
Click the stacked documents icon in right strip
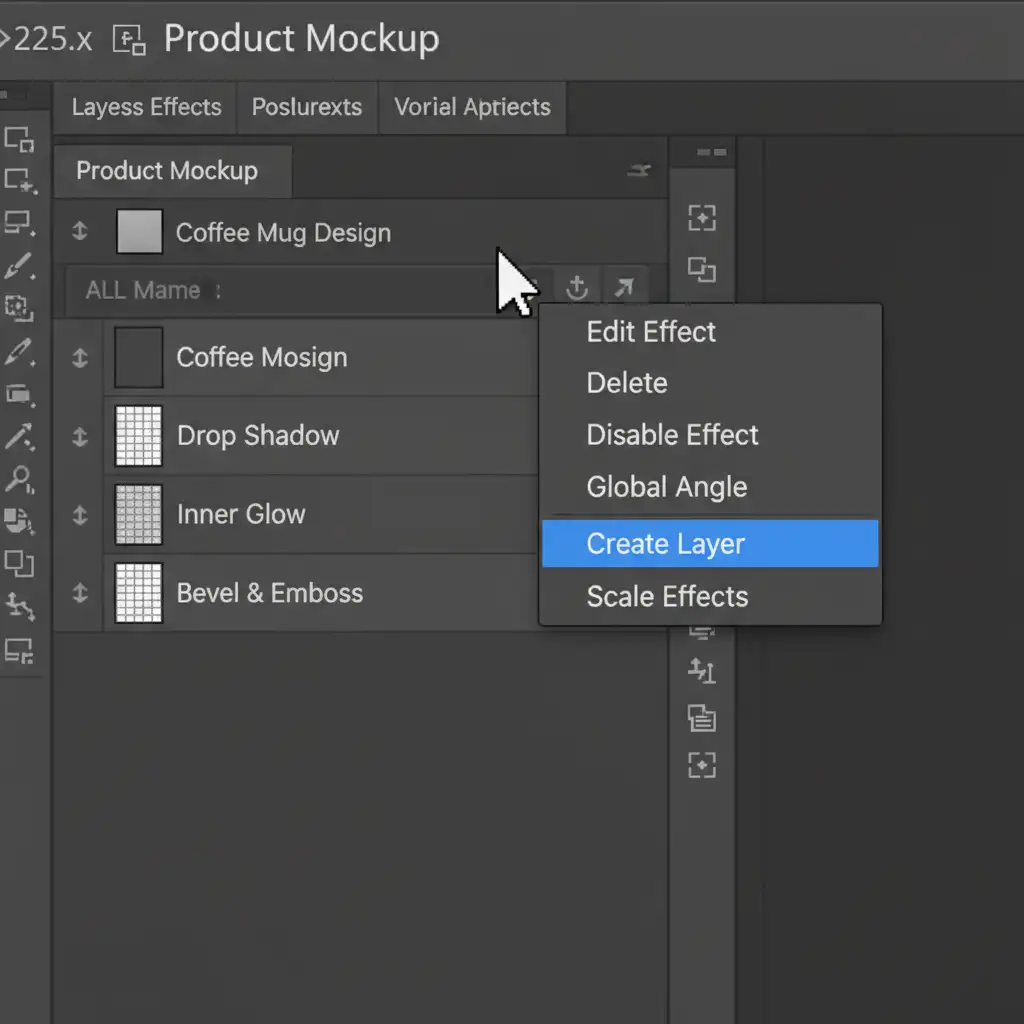[x=702, y=717]
